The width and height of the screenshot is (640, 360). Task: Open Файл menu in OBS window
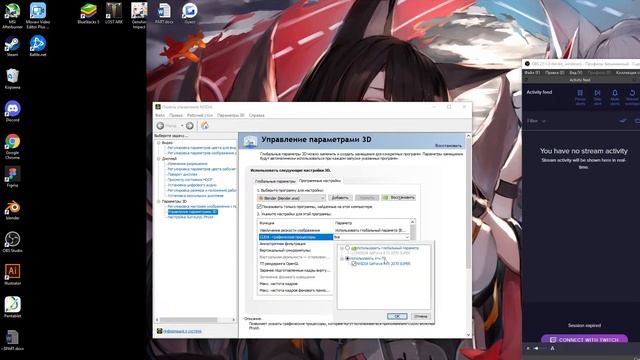coord(532,73)
